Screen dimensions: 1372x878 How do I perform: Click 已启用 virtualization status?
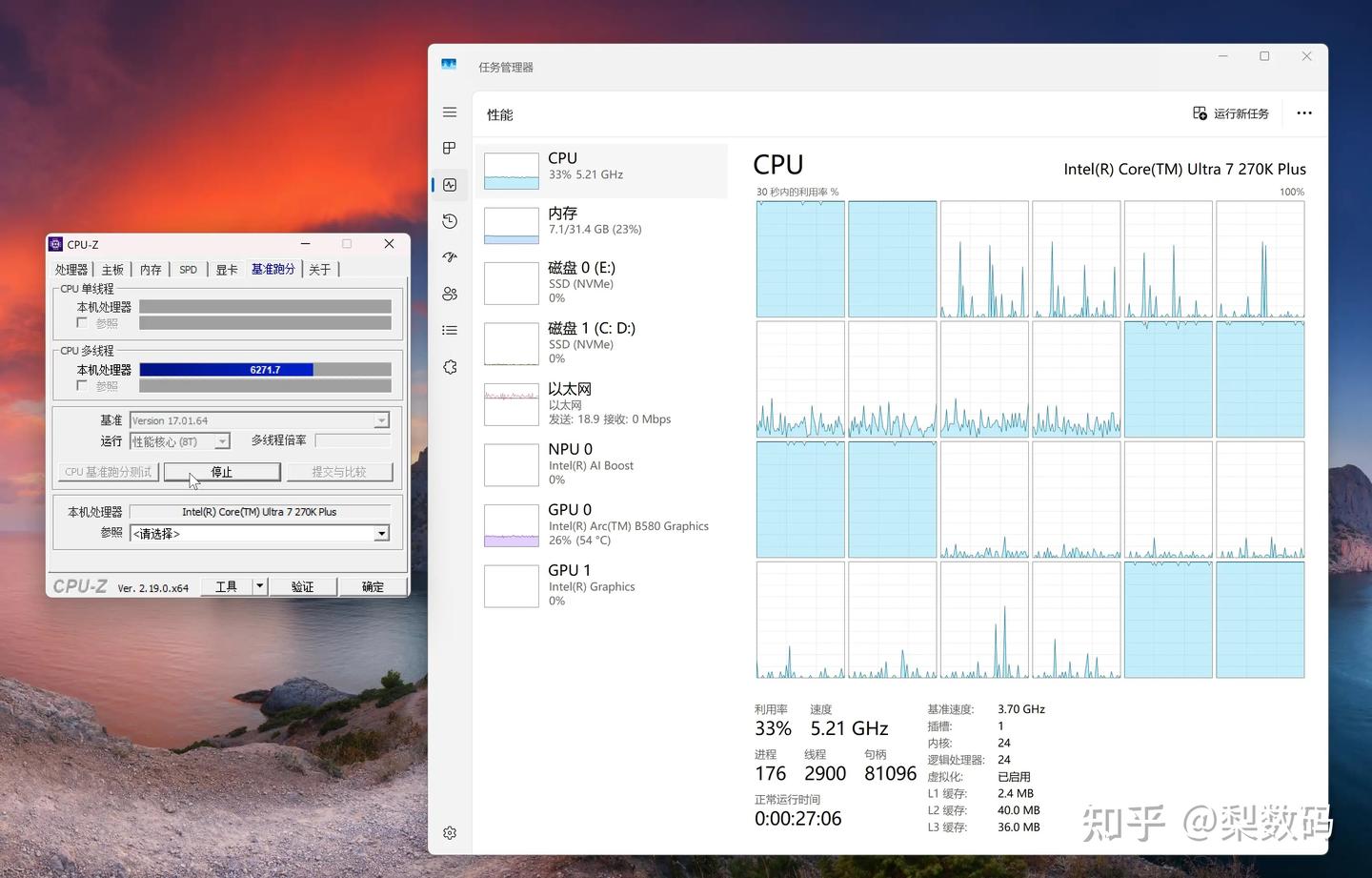(1014, 777)
